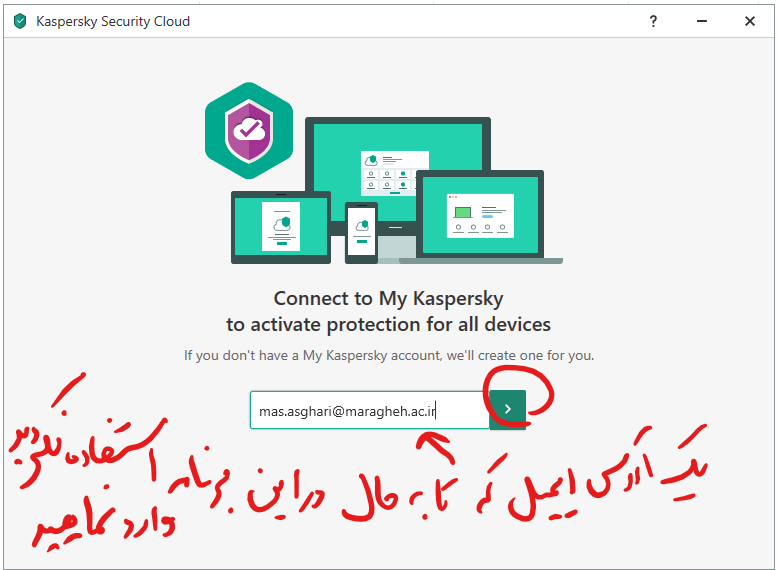The width and height of the screenshot is (778, 570).
Task: Click the cloud icon on the monitor screen
Action: [x=371, y=160]
